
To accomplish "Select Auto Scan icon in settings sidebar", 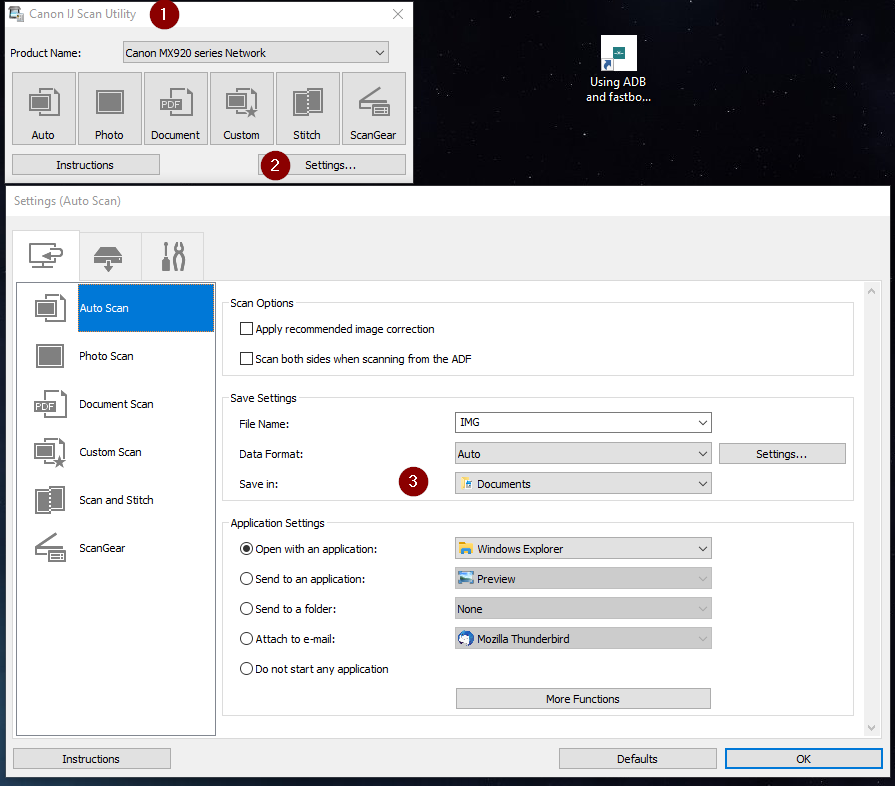I will 50,308.
